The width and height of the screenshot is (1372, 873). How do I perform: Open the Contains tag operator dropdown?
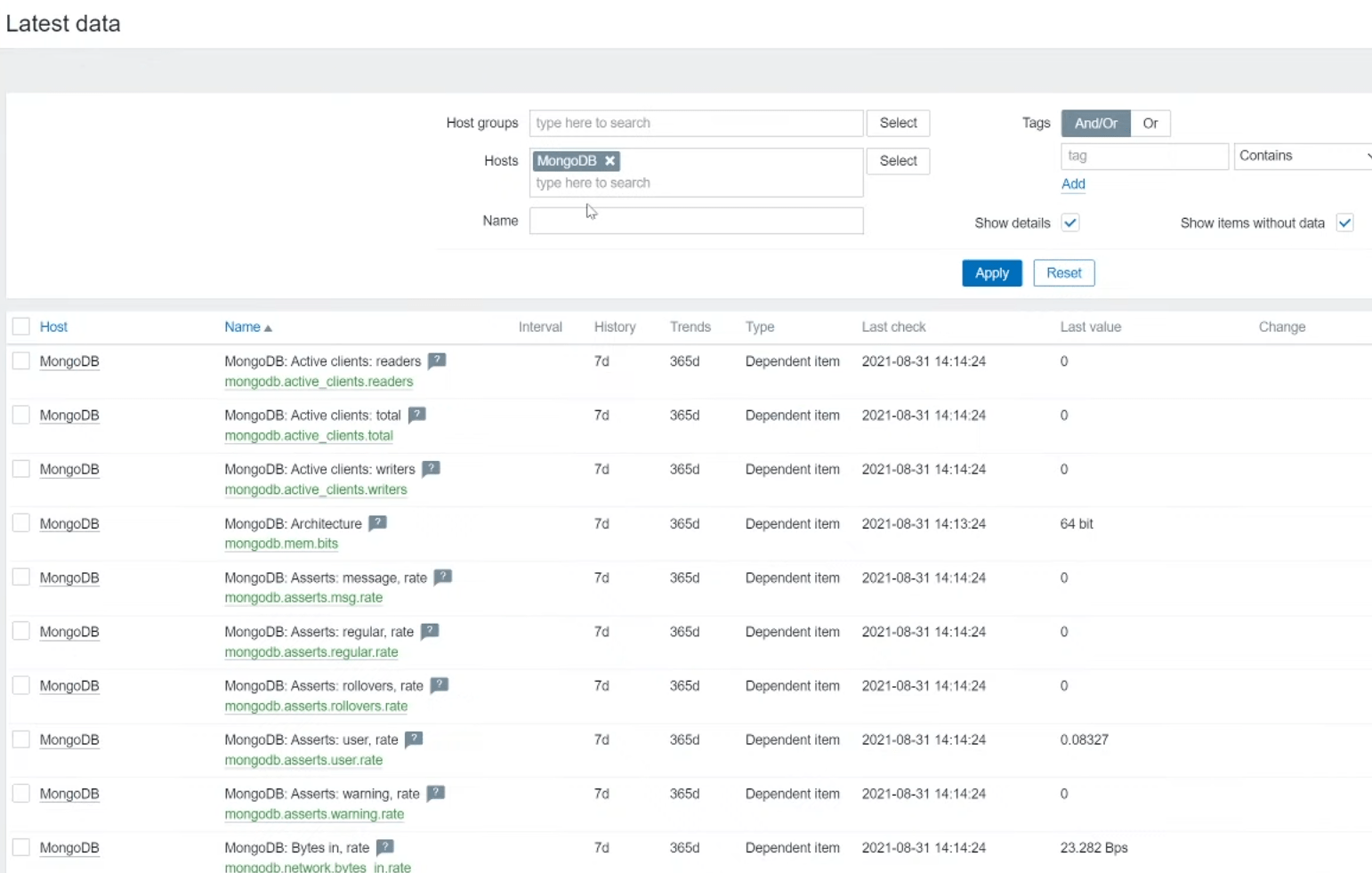coord(1303,156)
